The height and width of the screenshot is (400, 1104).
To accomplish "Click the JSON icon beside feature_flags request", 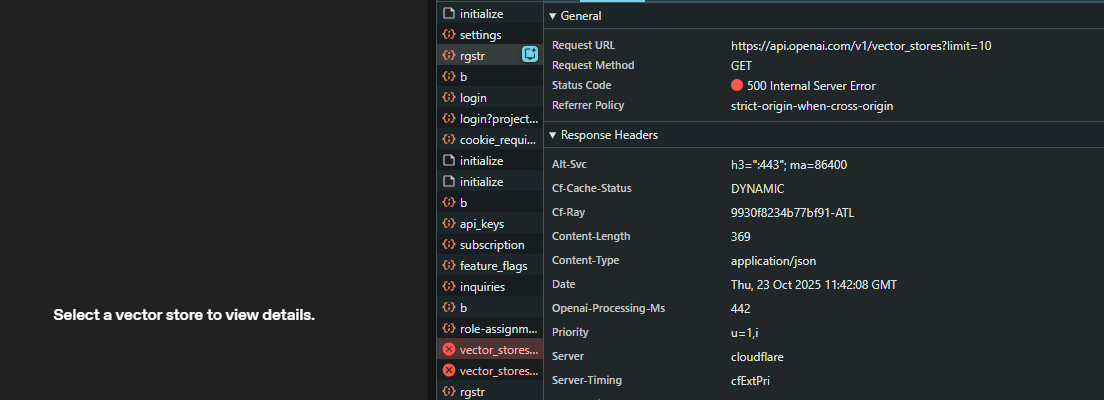I will pyautogui.click(x=449, y=266).
